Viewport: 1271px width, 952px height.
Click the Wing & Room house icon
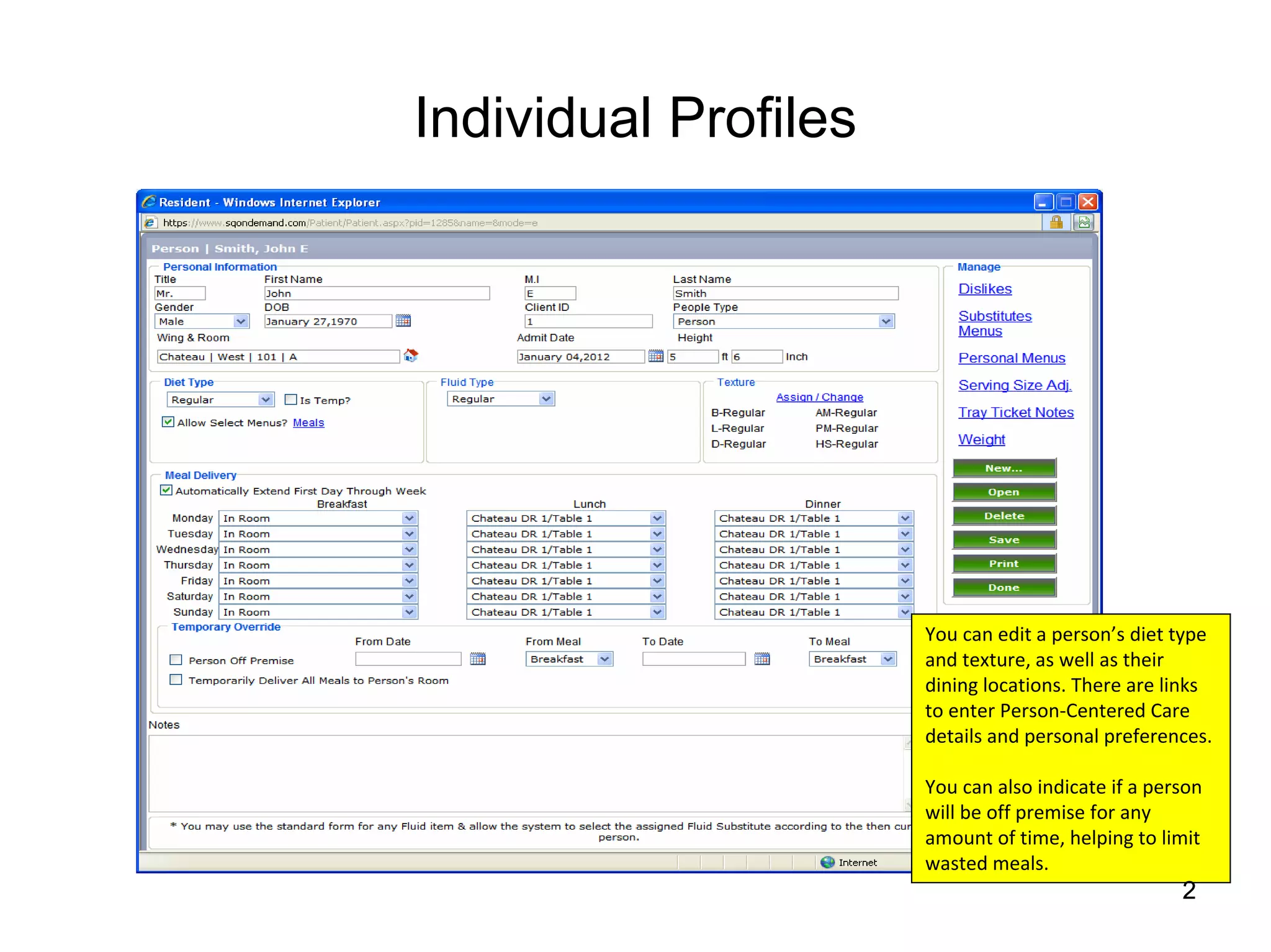coord(411,356)
